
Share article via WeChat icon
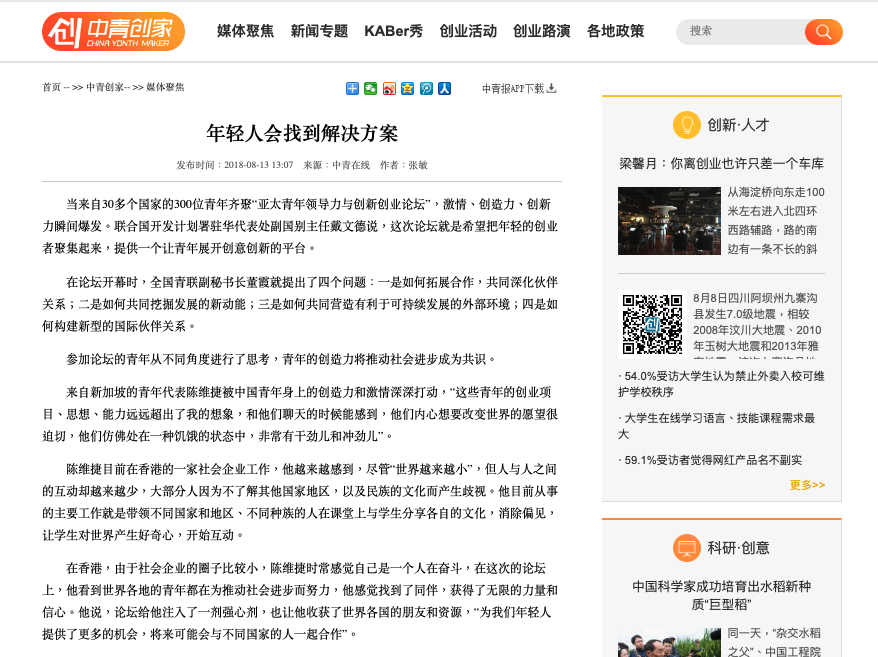[371, 88]
